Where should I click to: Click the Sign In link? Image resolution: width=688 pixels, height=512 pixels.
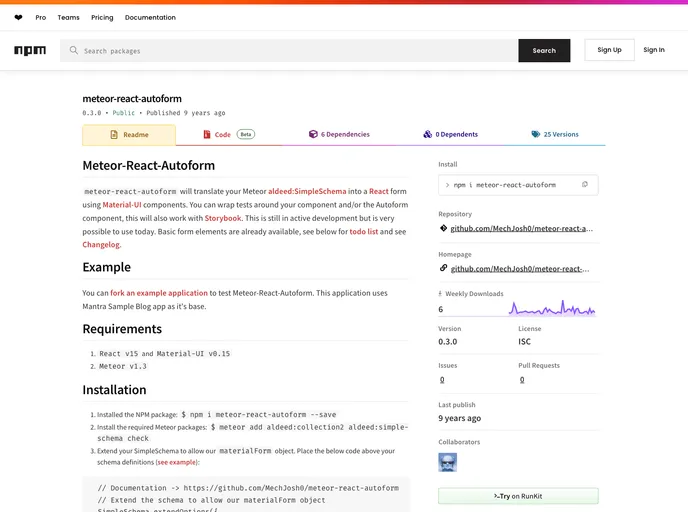click(654, 50)
